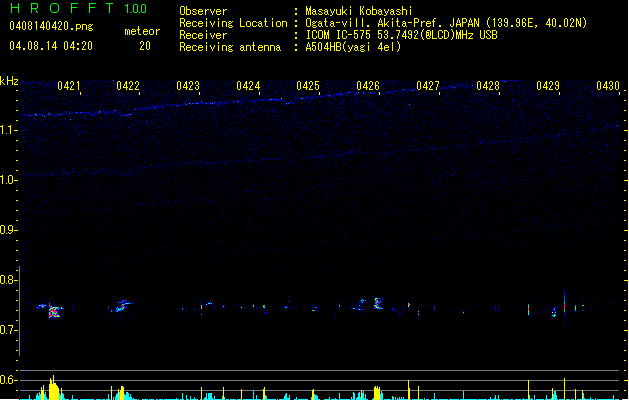Click the 0427 time marker

pyautogui.click(x=428, y=86)
